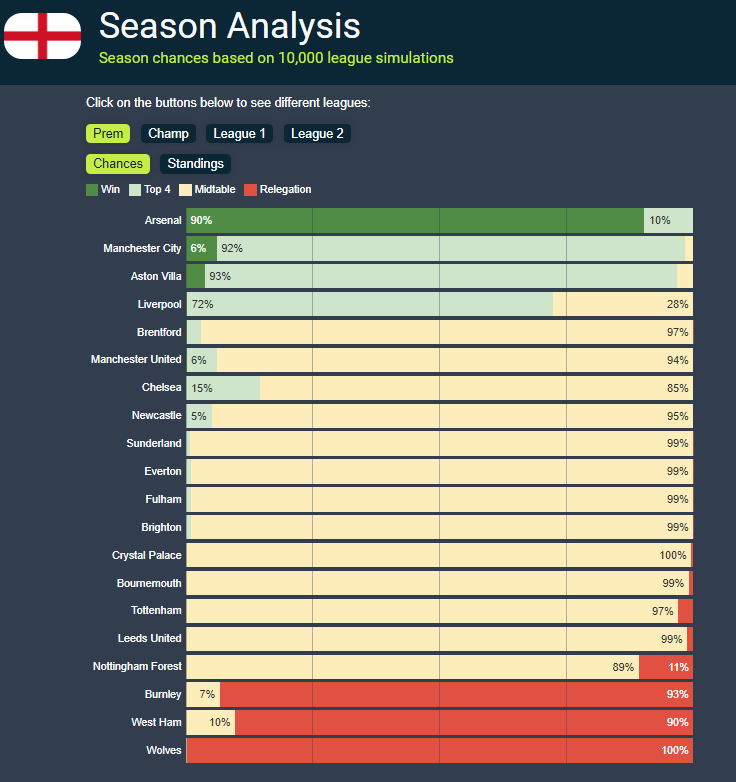Image resolution: width=736 pixels, height=782 pixels.
Task: Click Nottingham Forest's 11% relegation segment
Action: [666, 667]
